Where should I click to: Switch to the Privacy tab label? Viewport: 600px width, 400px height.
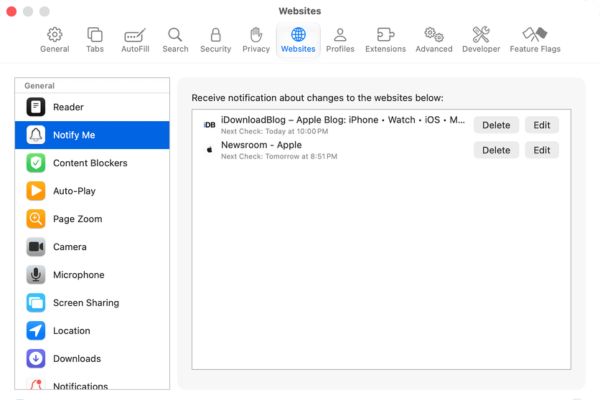point(256,49)
